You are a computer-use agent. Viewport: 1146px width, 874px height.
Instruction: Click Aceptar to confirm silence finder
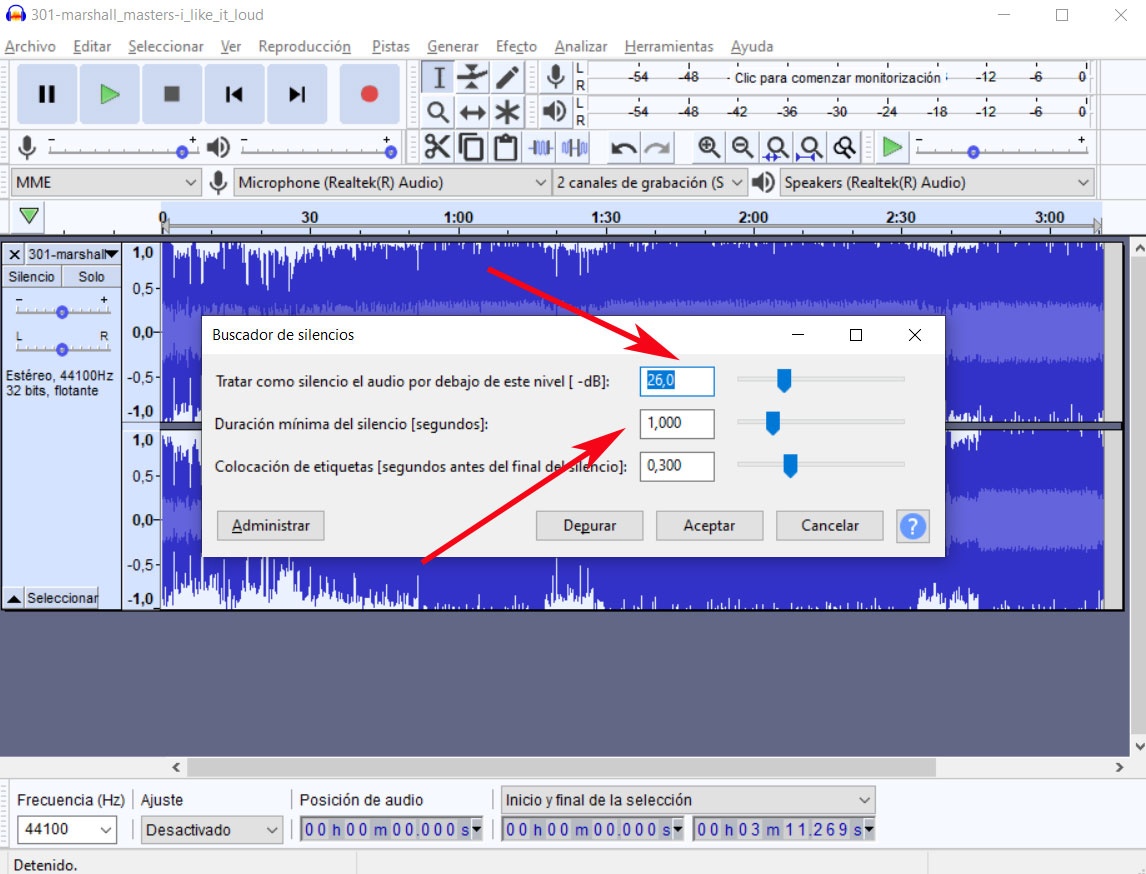coord(709,525)
